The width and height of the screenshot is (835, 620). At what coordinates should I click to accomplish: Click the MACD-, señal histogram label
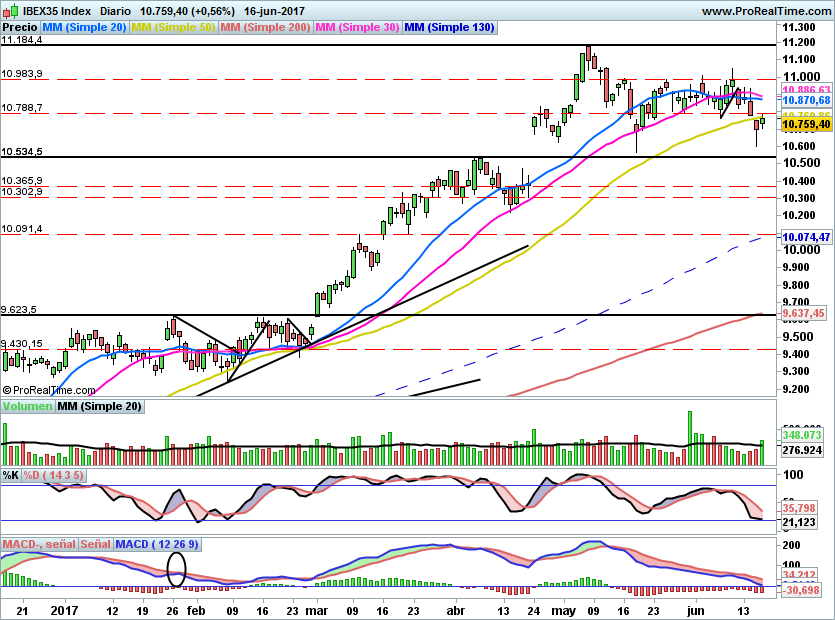point(39,544)
